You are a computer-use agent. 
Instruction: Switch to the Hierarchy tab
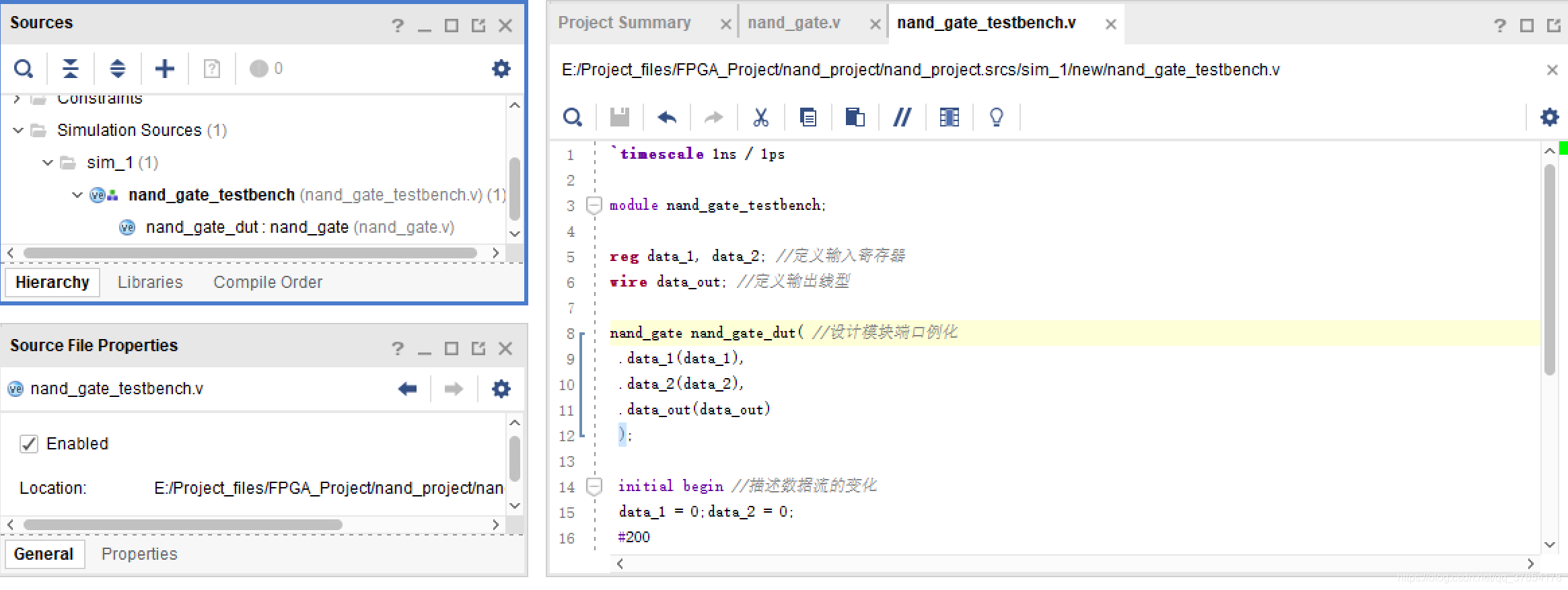[x=52, y=283]
